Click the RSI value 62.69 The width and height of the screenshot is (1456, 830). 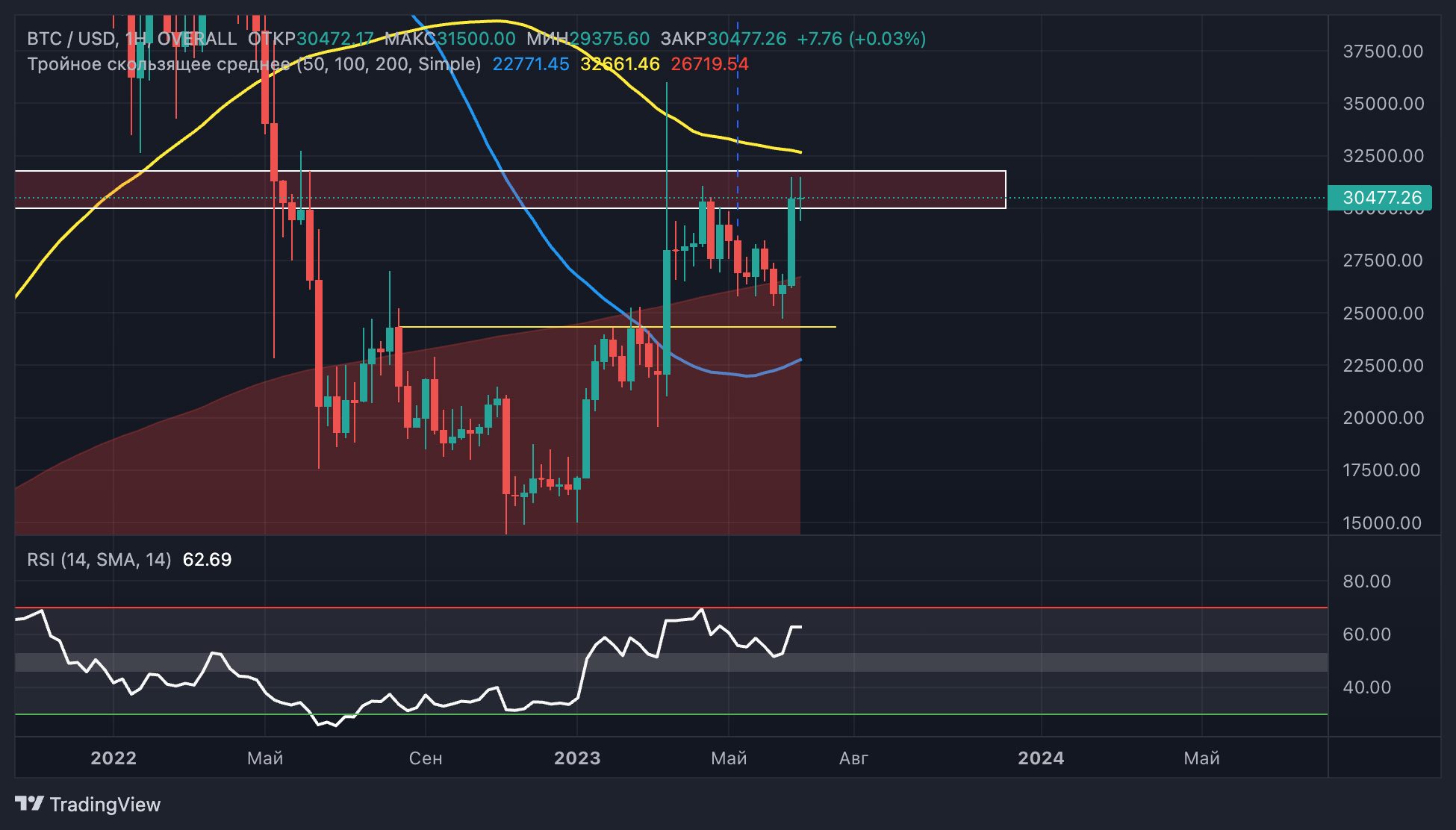click(x=207, y=560)
